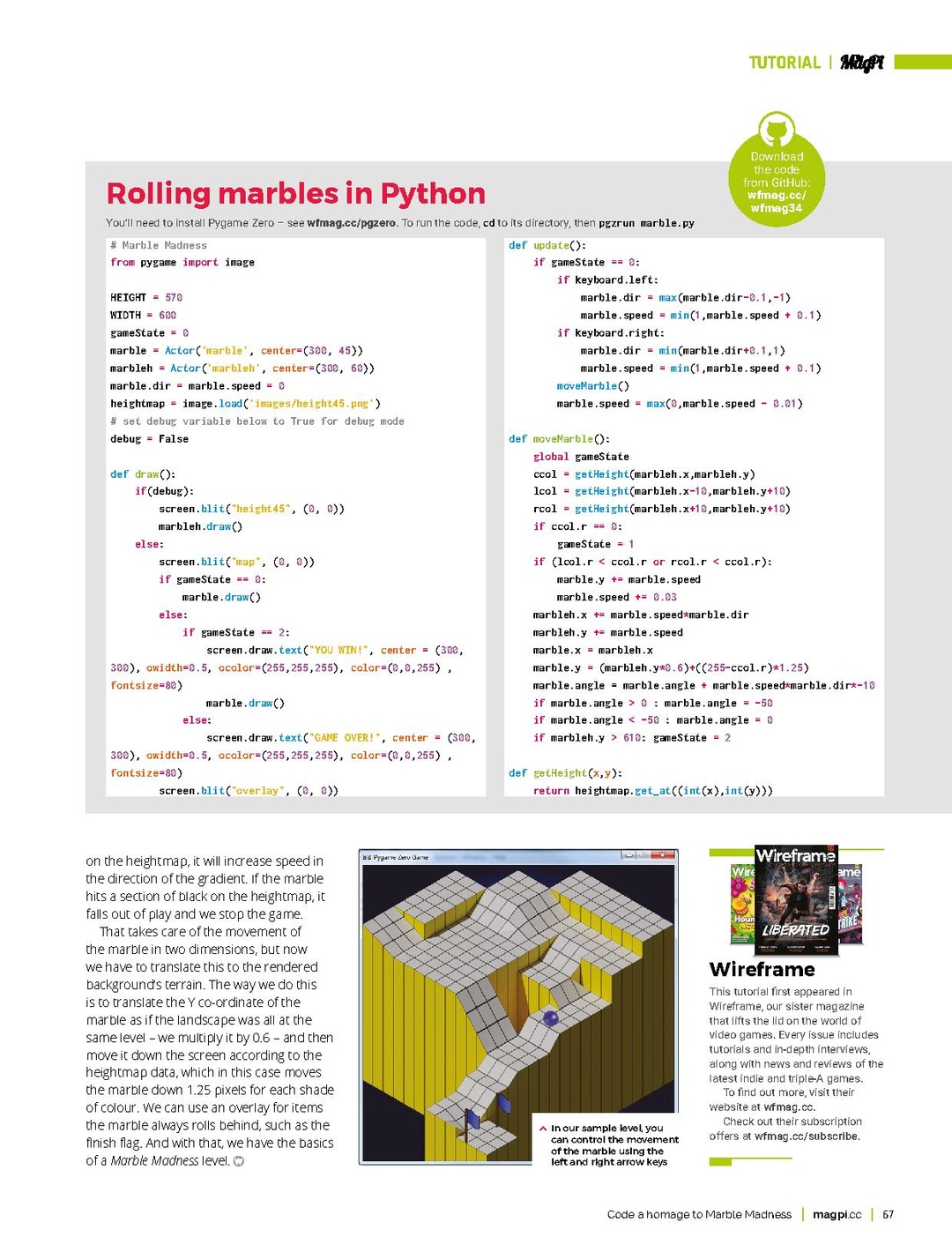
Task: Click the blue marble in the game
Action: [x=552, y=1019]
